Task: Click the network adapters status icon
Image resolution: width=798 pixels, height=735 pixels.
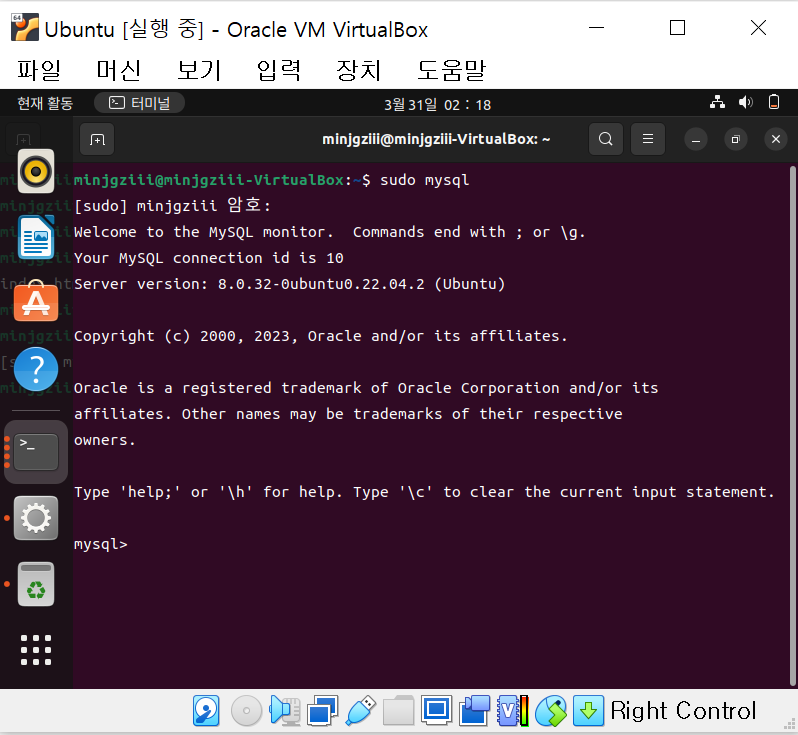Action: (x=323, y=711)
